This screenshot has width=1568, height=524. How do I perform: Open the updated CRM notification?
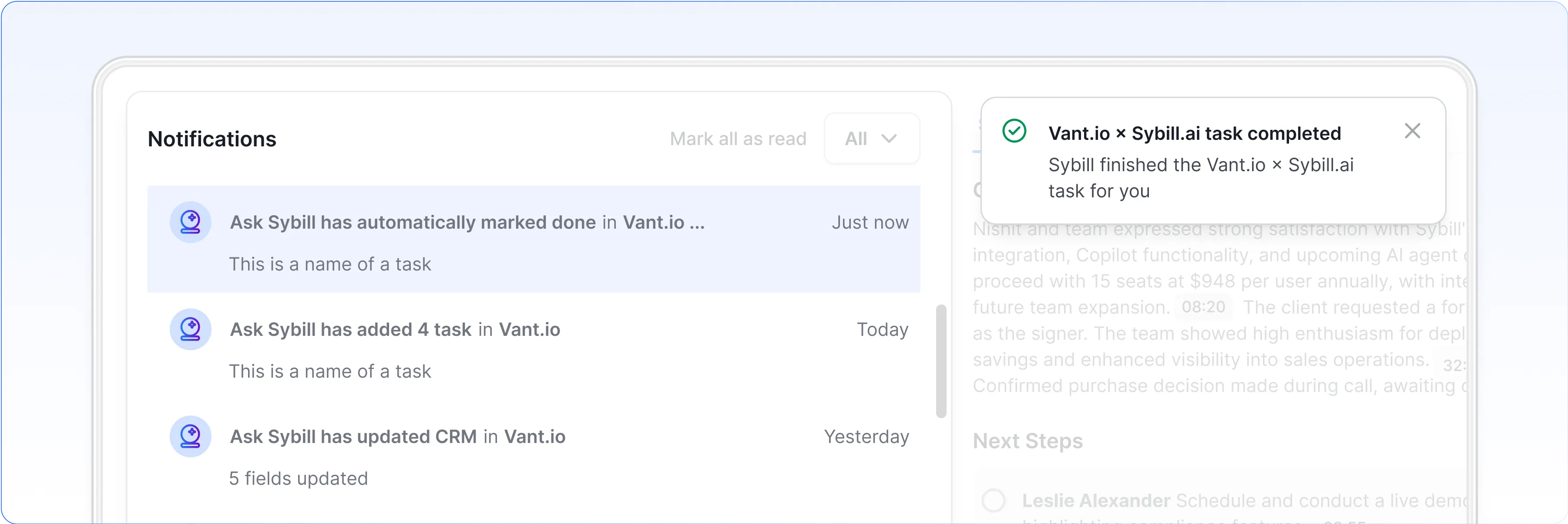(533, 454)
